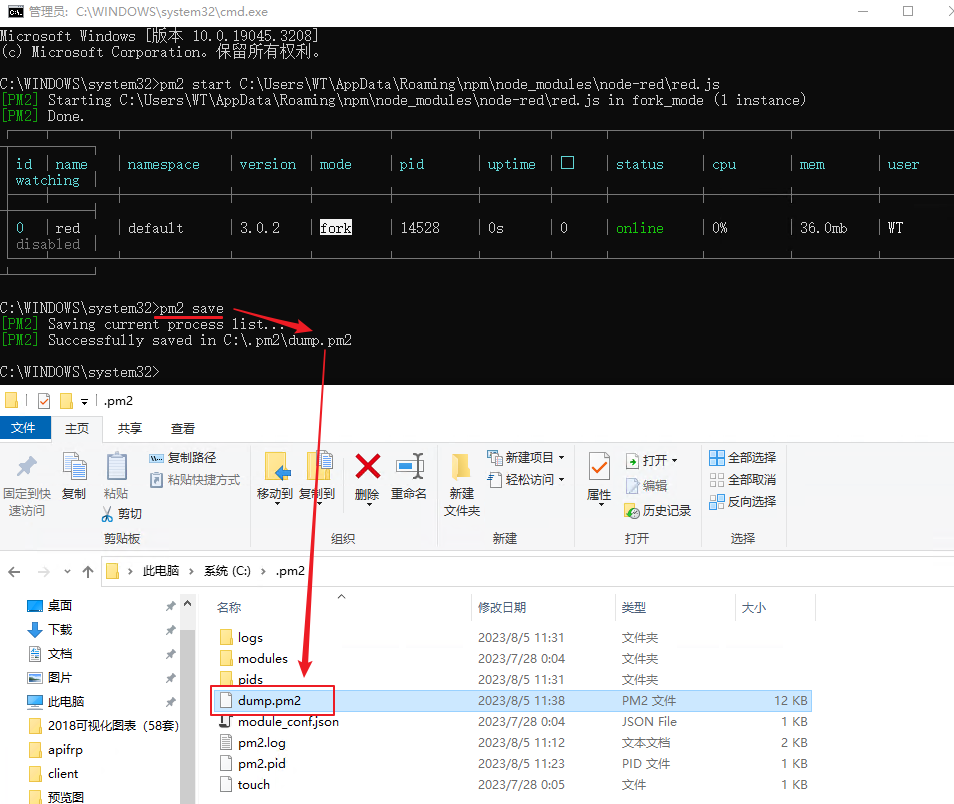
Task: Click the 编辑 (edit) ribbon item
Action: coord(646,486)
